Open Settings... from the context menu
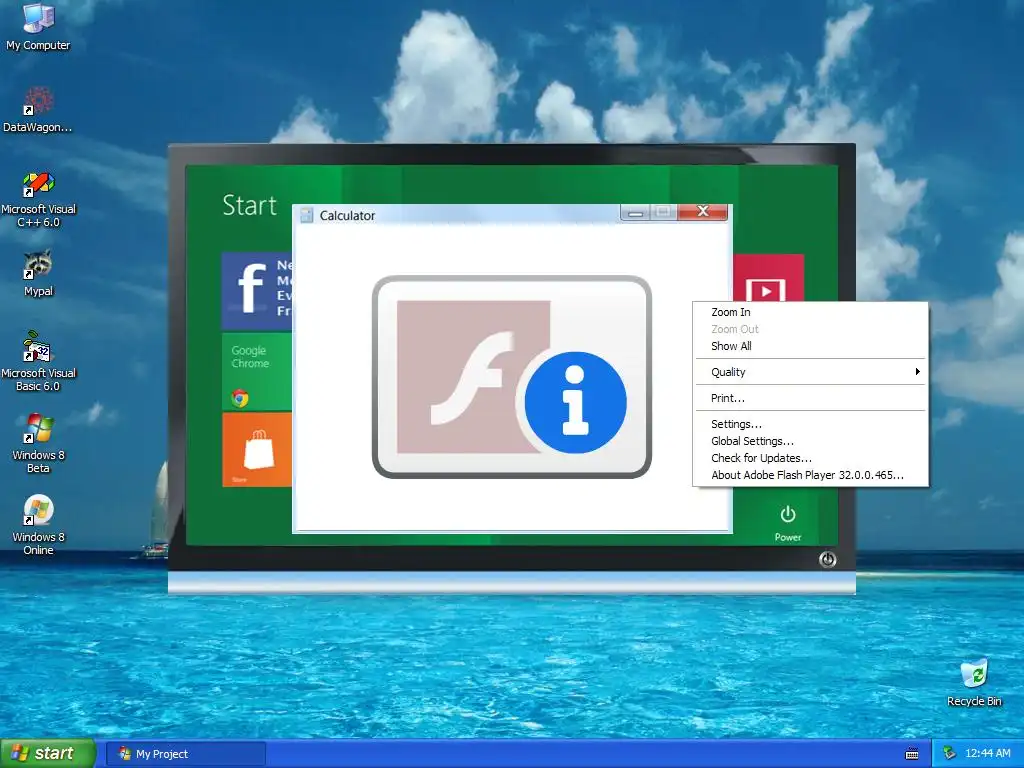Viewport: 1024px width, 768px height. 810,424
